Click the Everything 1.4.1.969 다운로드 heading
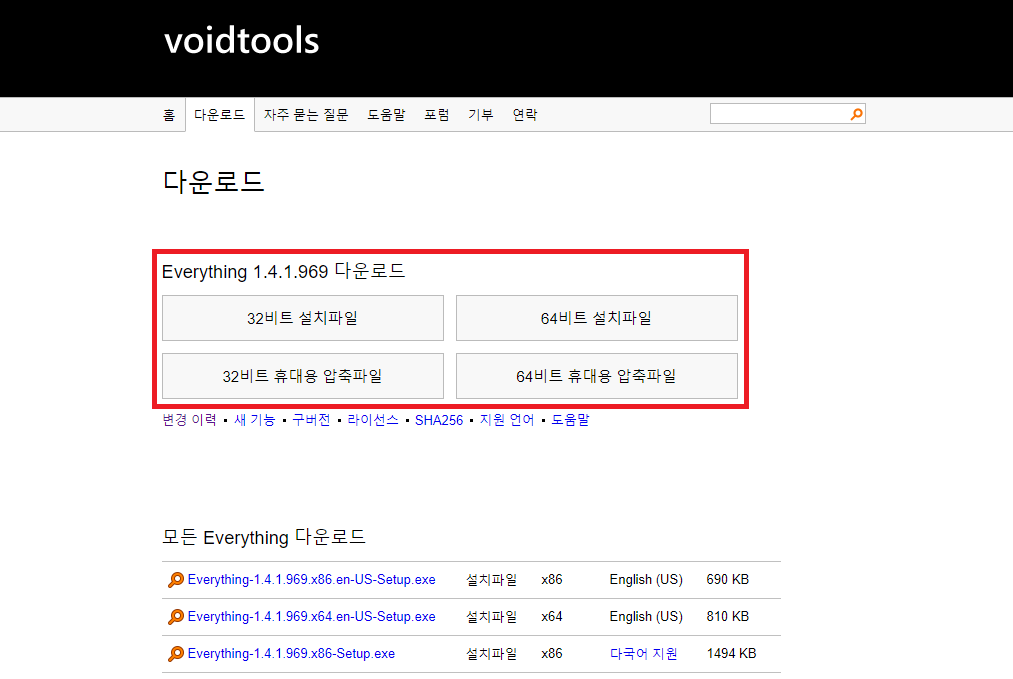This screenshot has height=679, width=1013. click(284, 271)
